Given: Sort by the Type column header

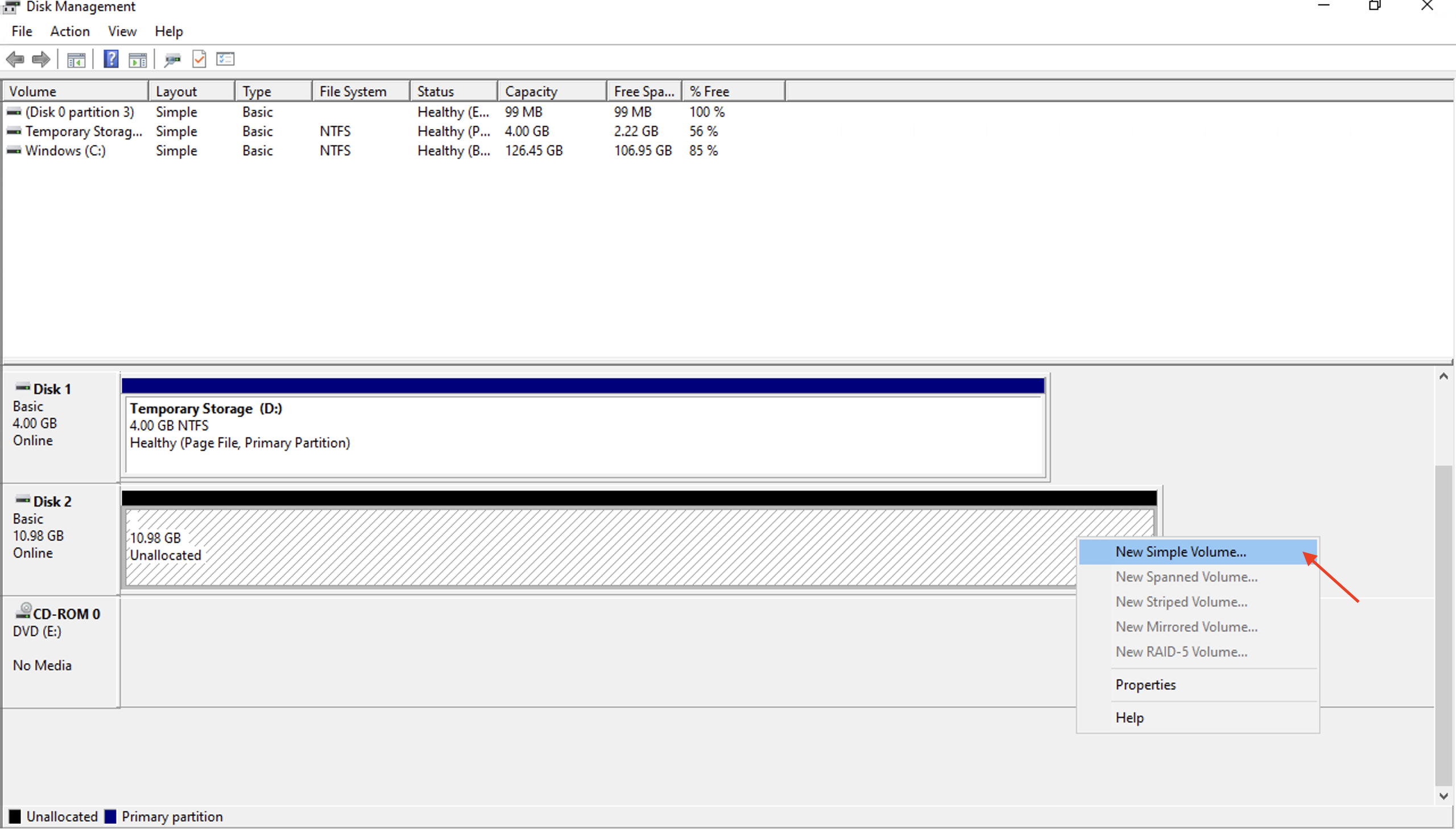Looking at the screenshot, I should pyautogui.click(x=274, y=92).
